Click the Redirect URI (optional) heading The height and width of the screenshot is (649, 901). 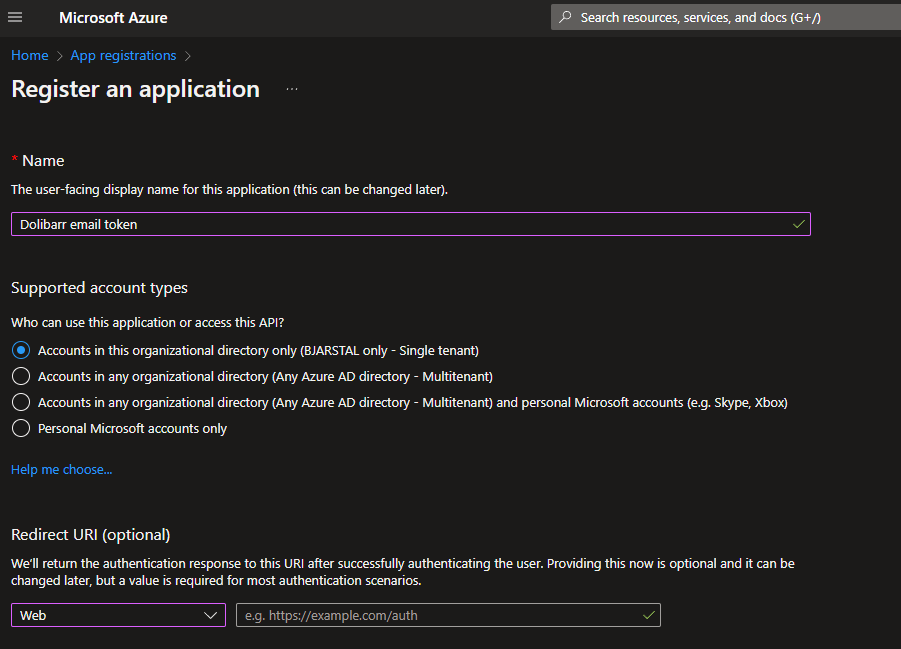(91, 535)
